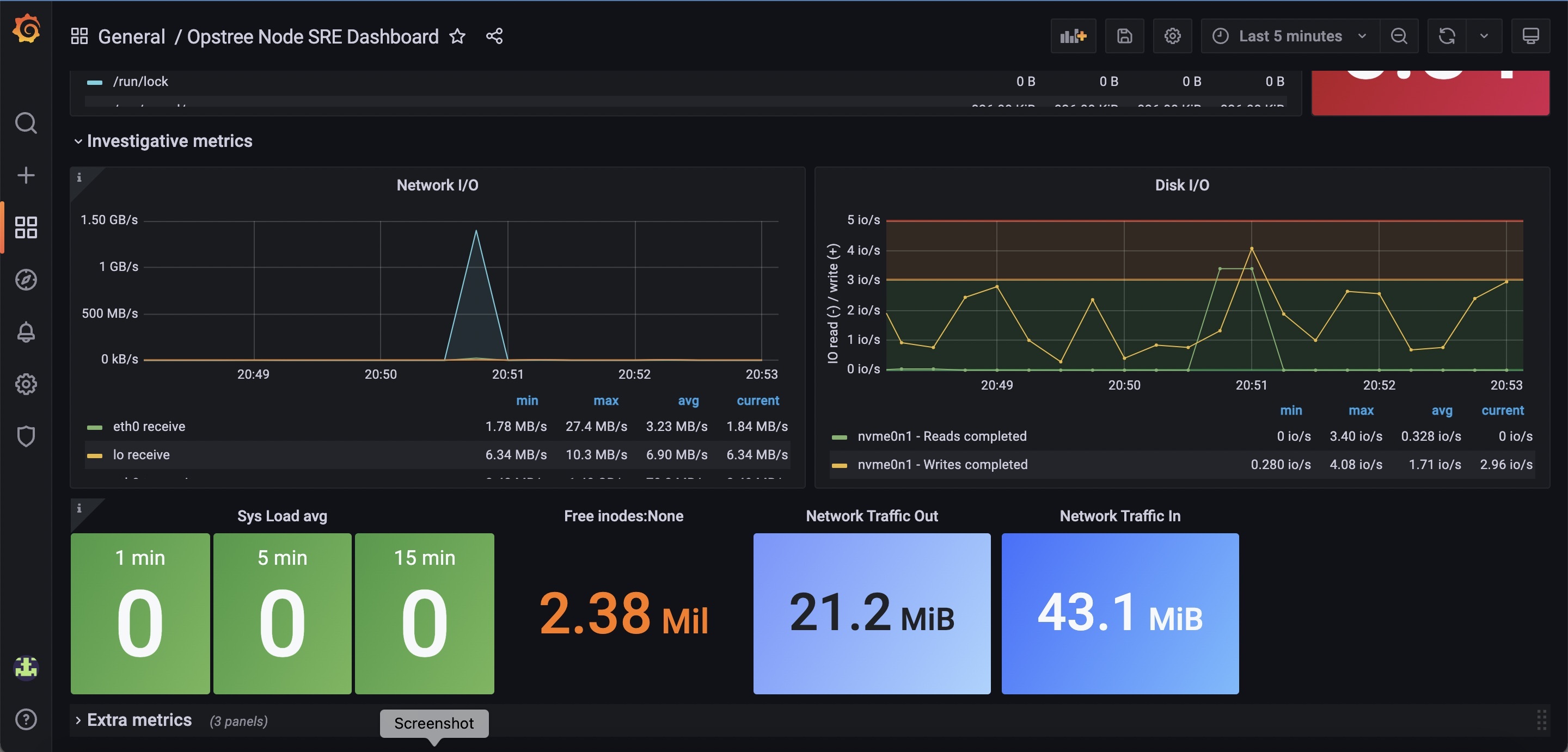Star the Opstree Node SRE Dashboard
The width and height of the screenshot is (1568, 752).
(x=457, y=36)
